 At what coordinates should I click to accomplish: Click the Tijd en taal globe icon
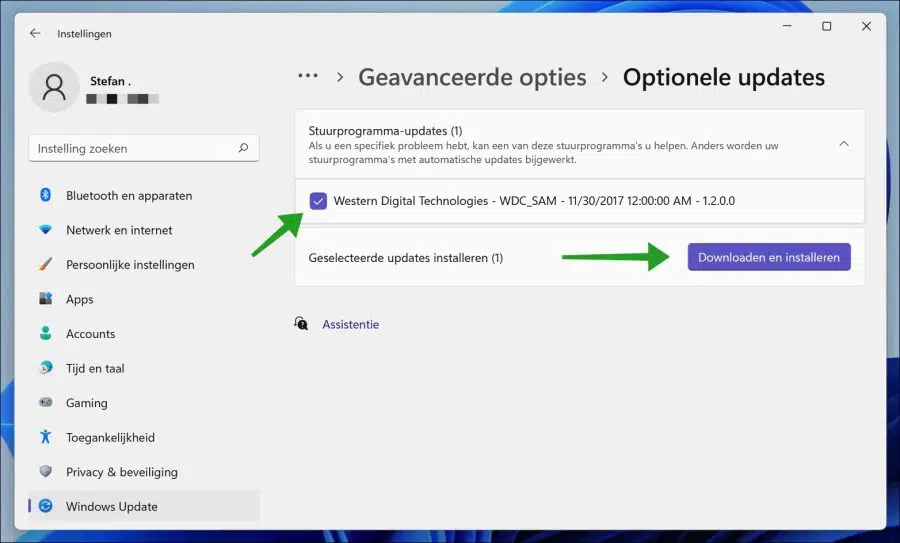click(x=45, y=368)
